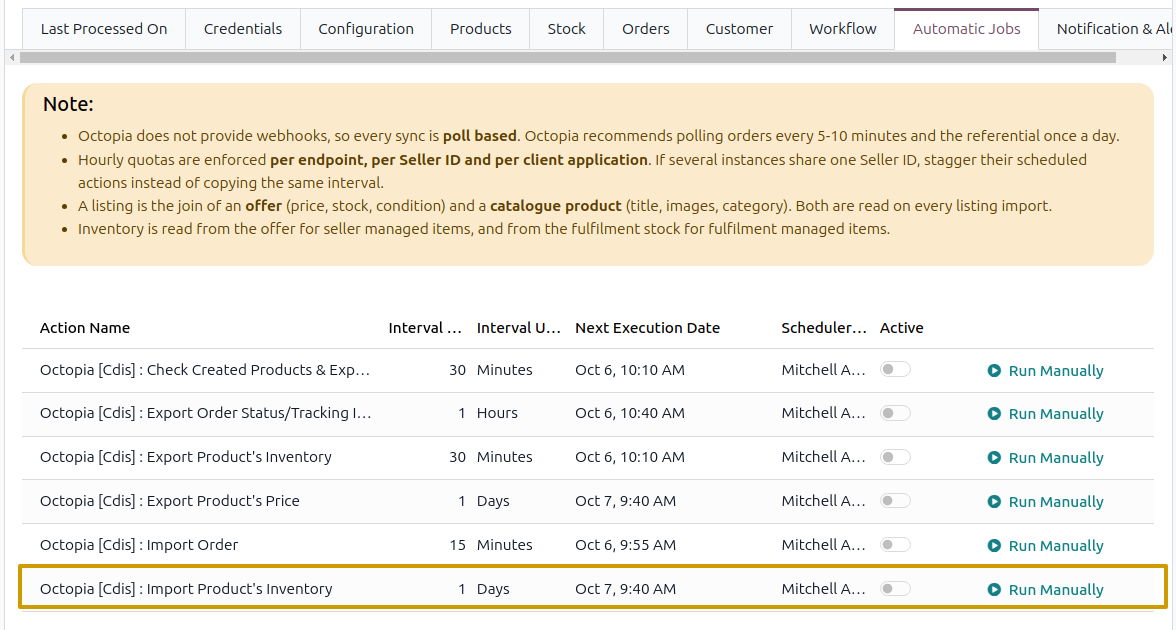Click left arrow of tab scrollbar
Image resolution: width=1176 pixels, height=630 pixels.
pos(12,58)
